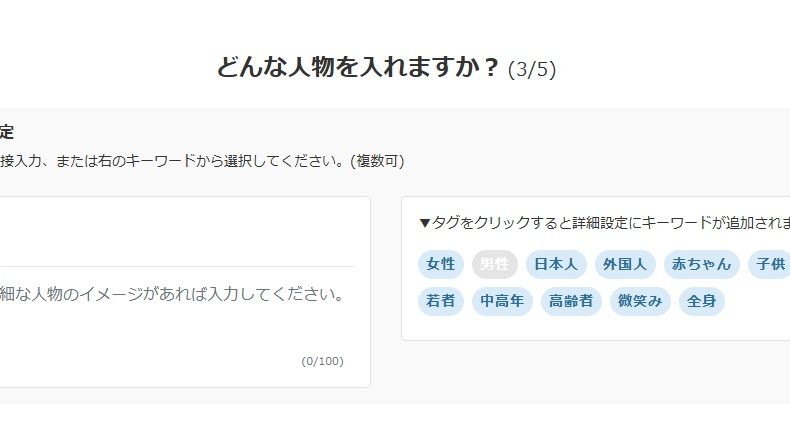Click the 外国人 tag
The image size is (790, 439).
click(x=625, y=264)
